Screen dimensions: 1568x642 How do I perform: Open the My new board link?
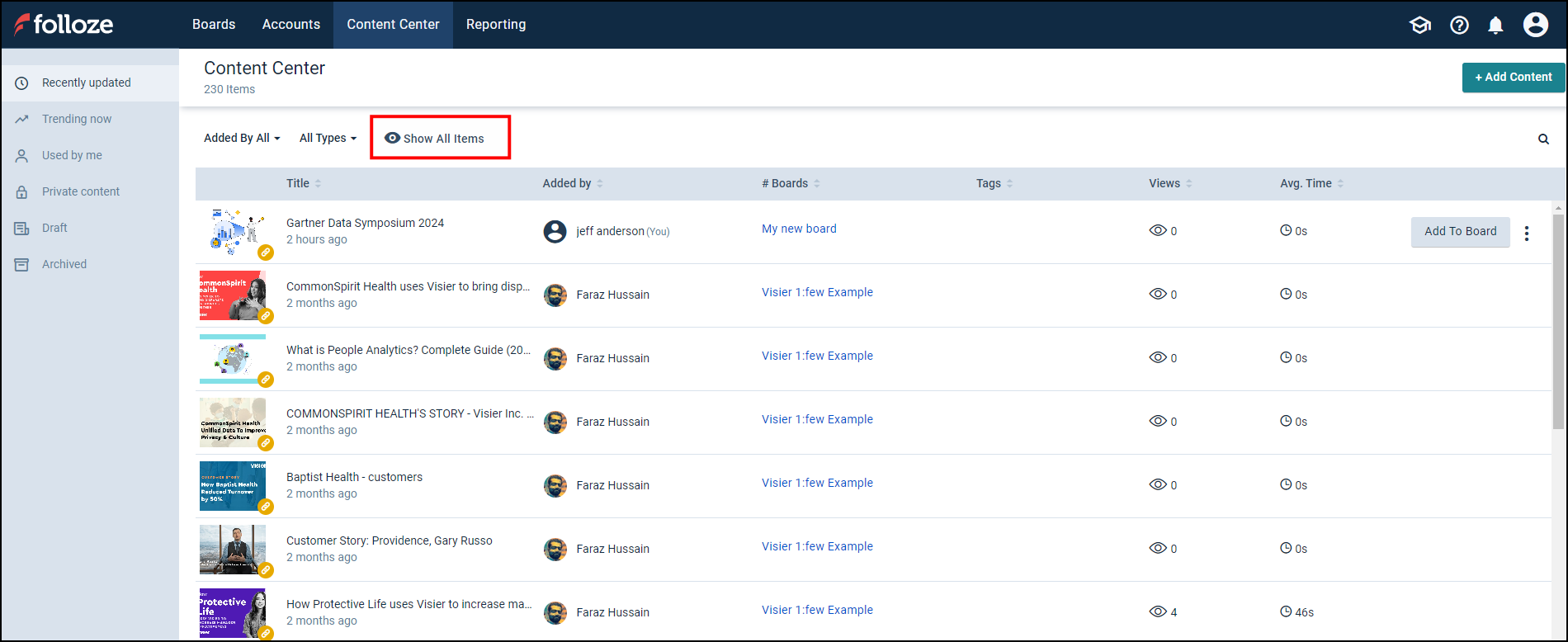tap(799, 229)
